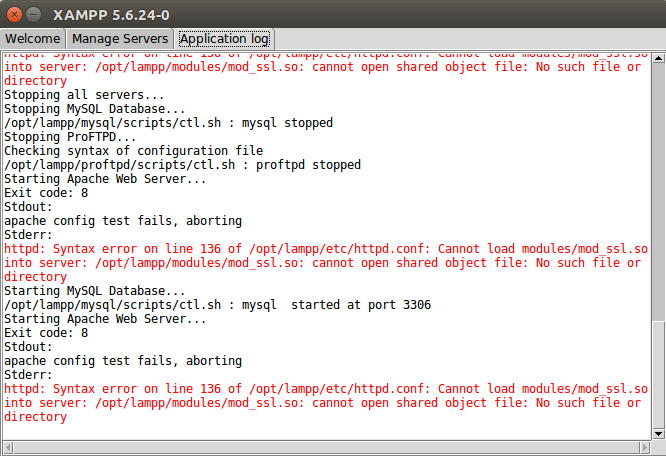Click the horizontal scrollbar left arrow

[8, 448]
